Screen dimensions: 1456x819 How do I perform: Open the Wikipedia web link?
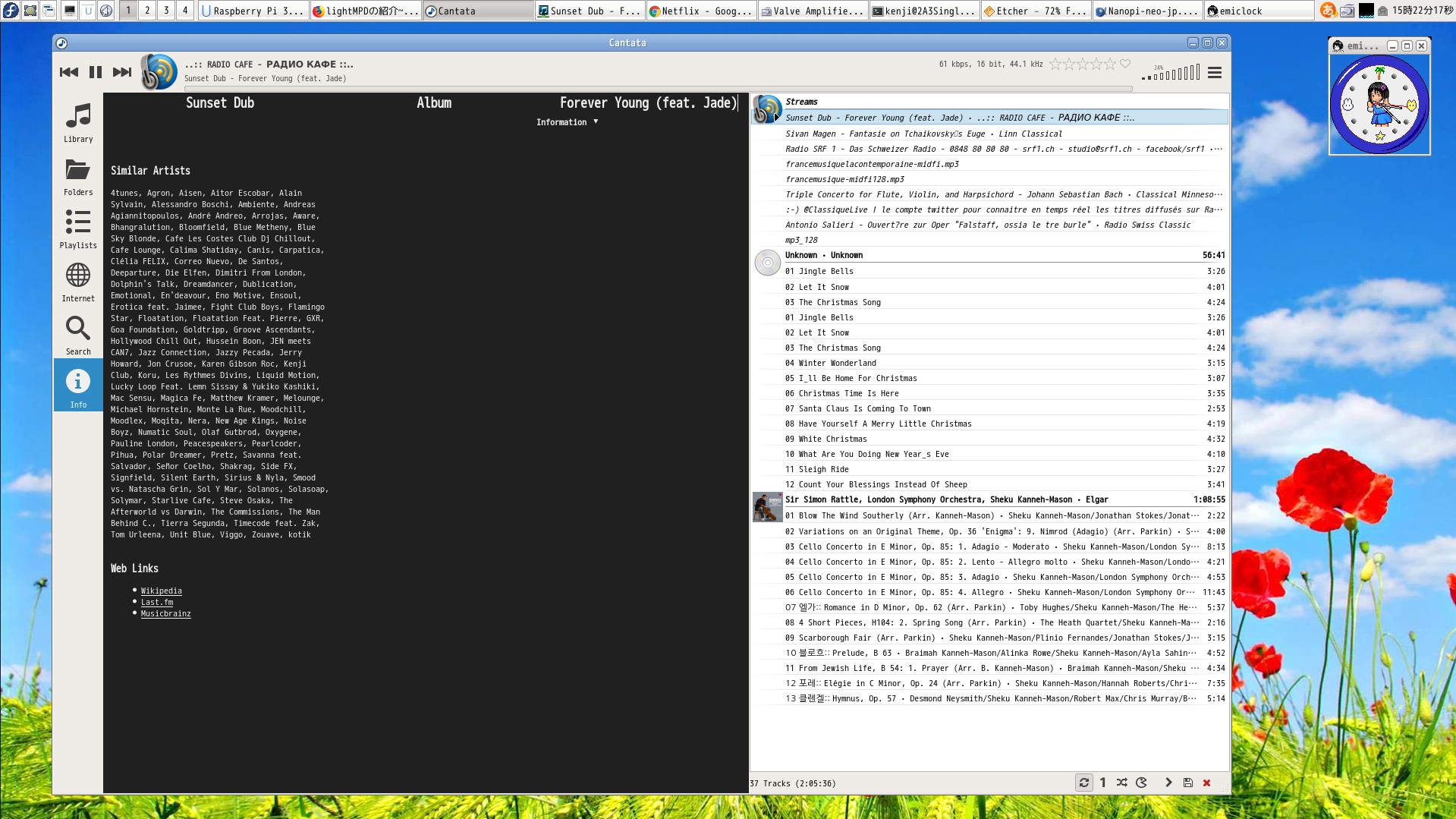coord(161,591)
